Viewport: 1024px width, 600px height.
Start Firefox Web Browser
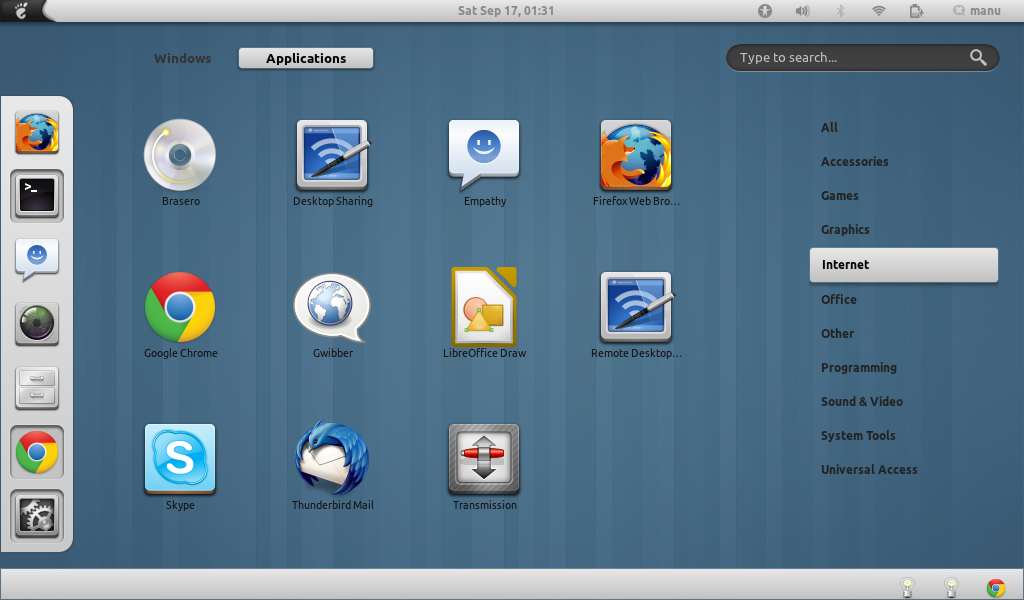click(x=636, y=155)
